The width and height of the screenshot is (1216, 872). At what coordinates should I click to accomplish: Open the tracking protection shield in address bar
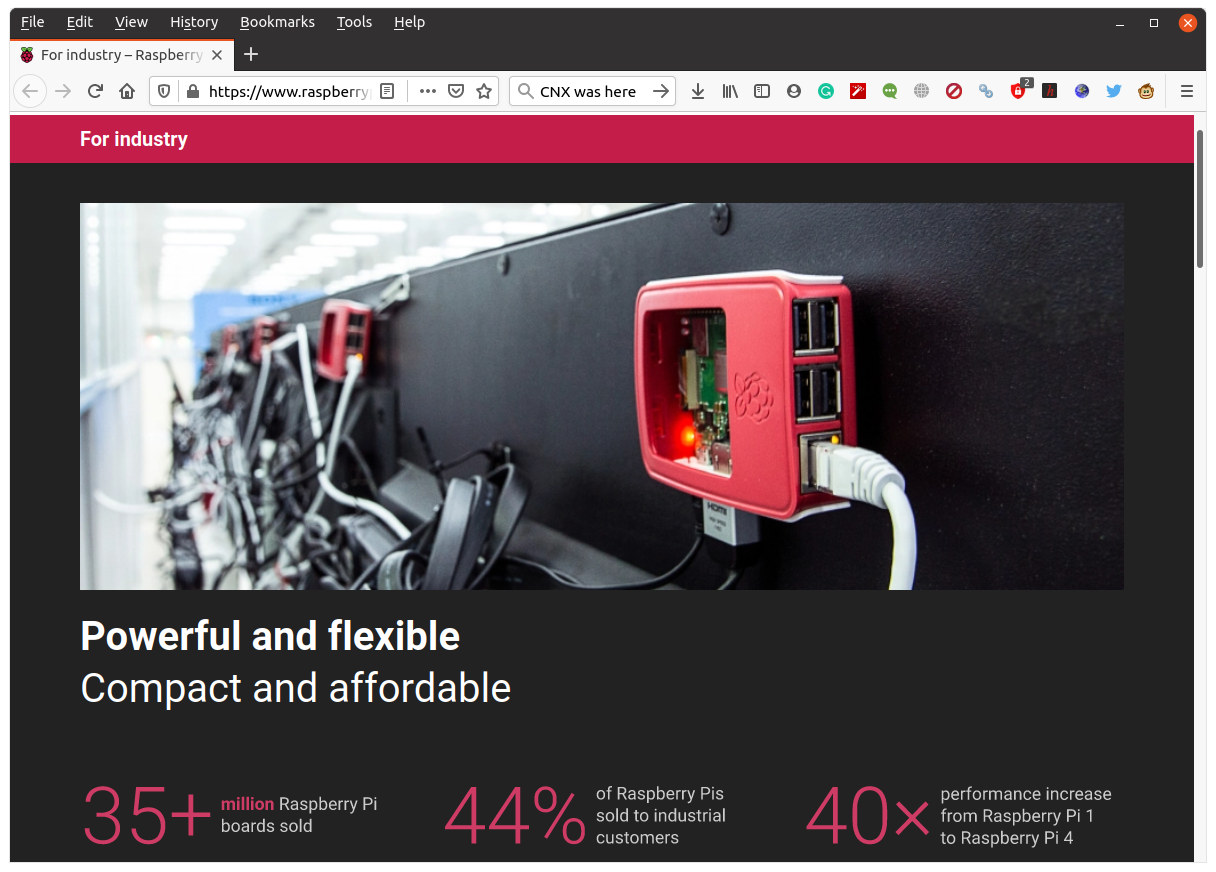[x=165, y=91]
